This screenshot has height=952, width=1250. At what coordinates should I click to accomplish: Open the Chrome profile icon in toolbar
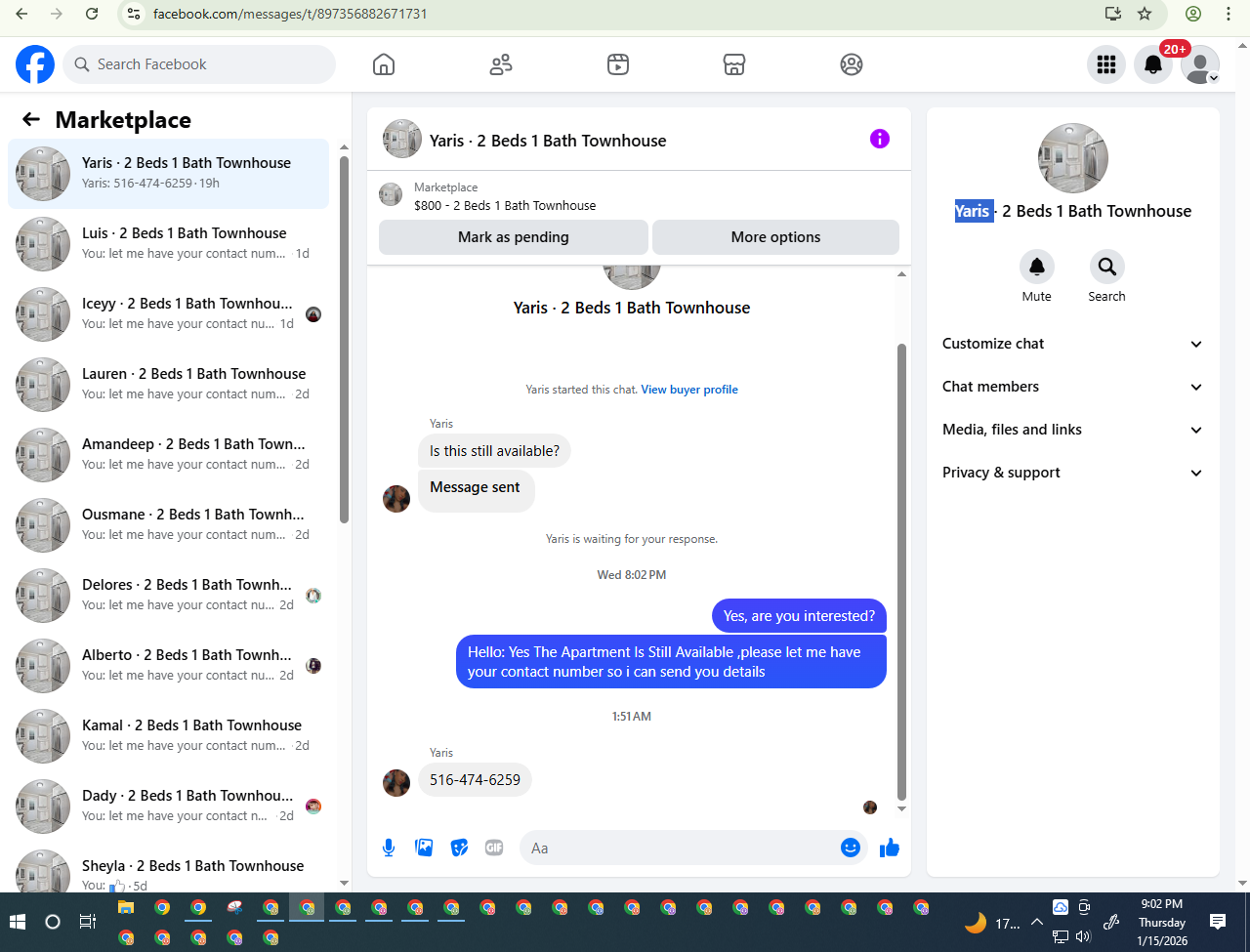[x=1193, y=14]
